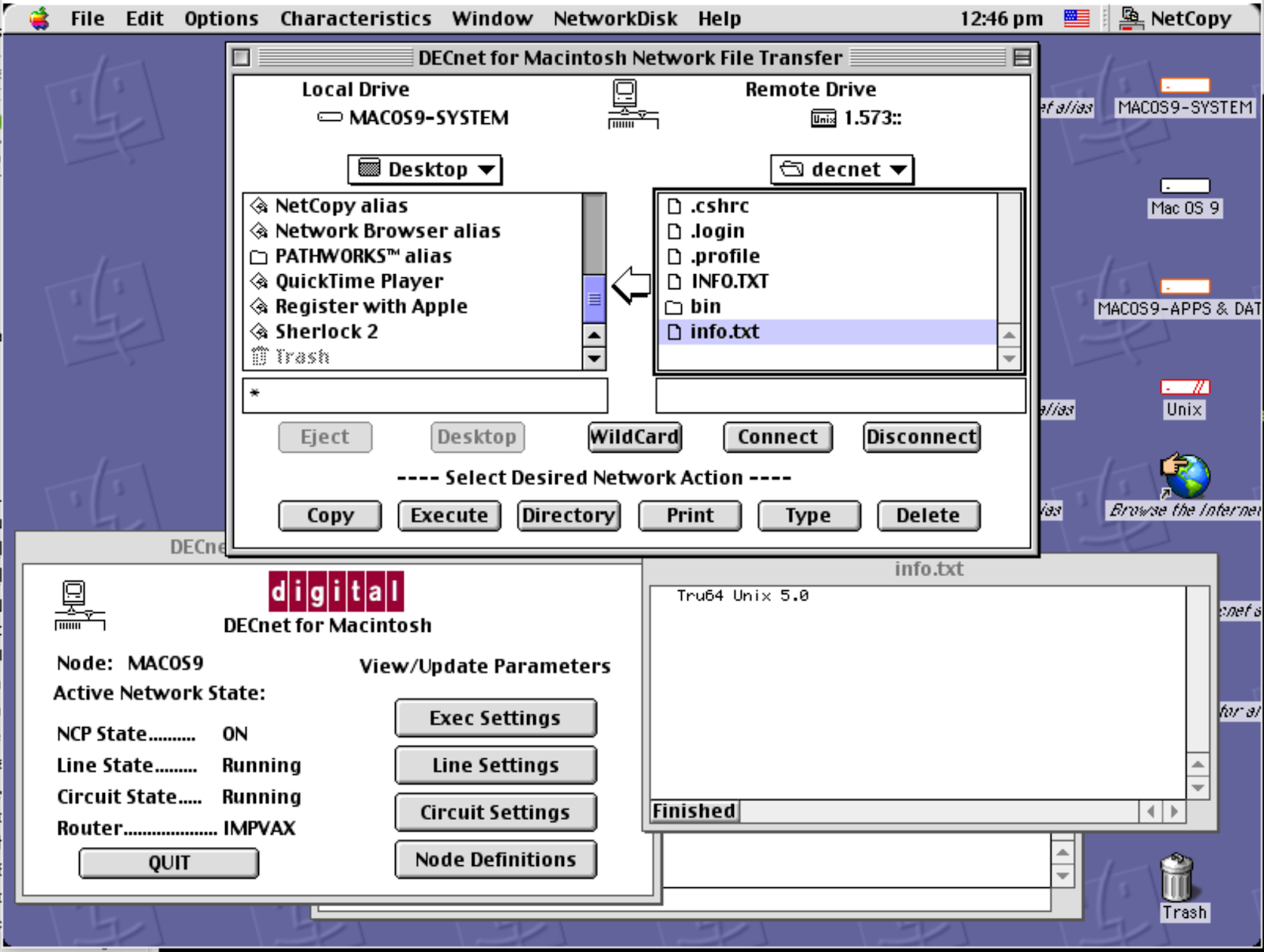Select the Network Browser alias icon
This screenshot has width=1264, height=952.
259,231
